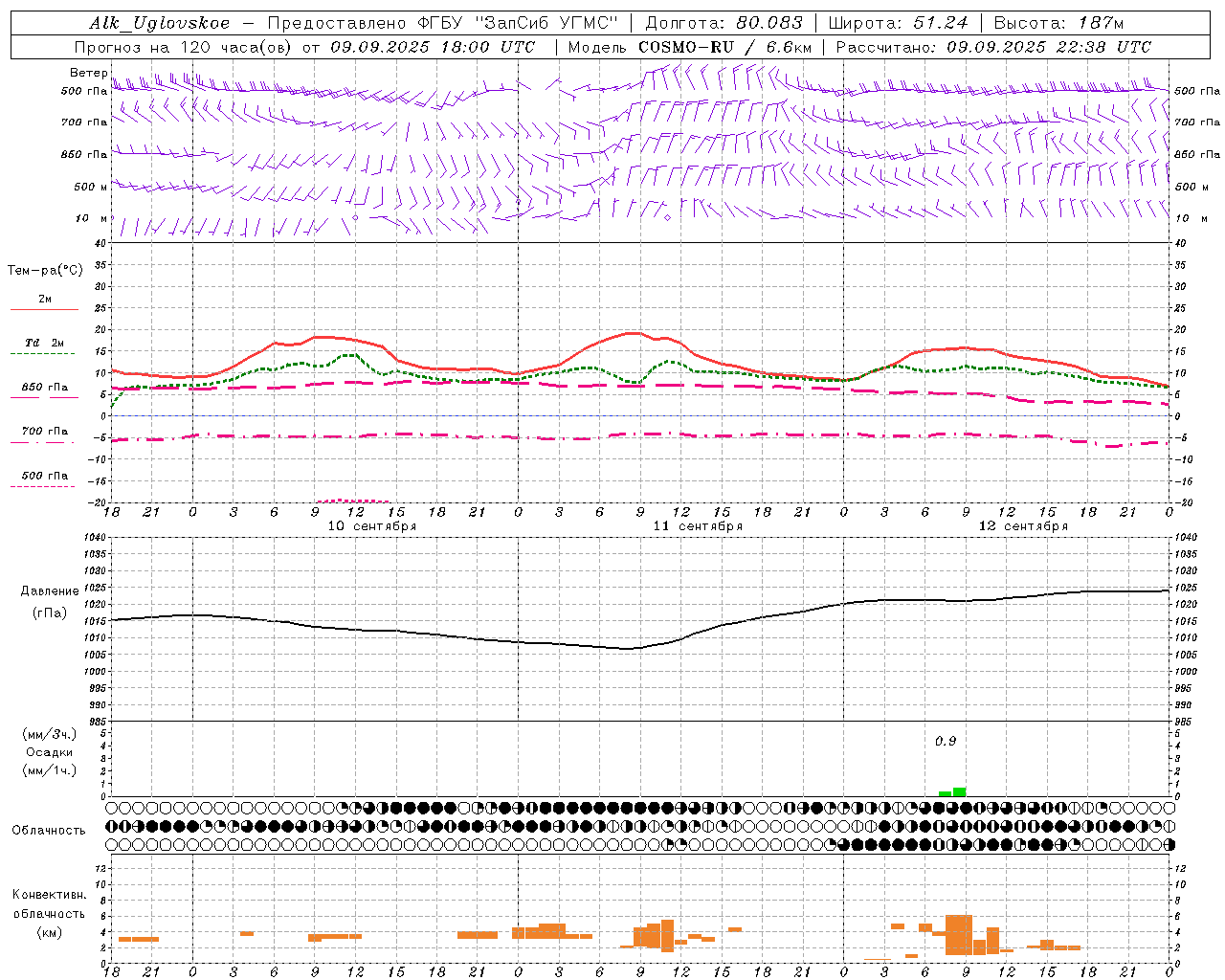The width and height of the screenshot is (1225, 980).
Task: Click the Широта: 51.24 value
Action: pos(898,23)
